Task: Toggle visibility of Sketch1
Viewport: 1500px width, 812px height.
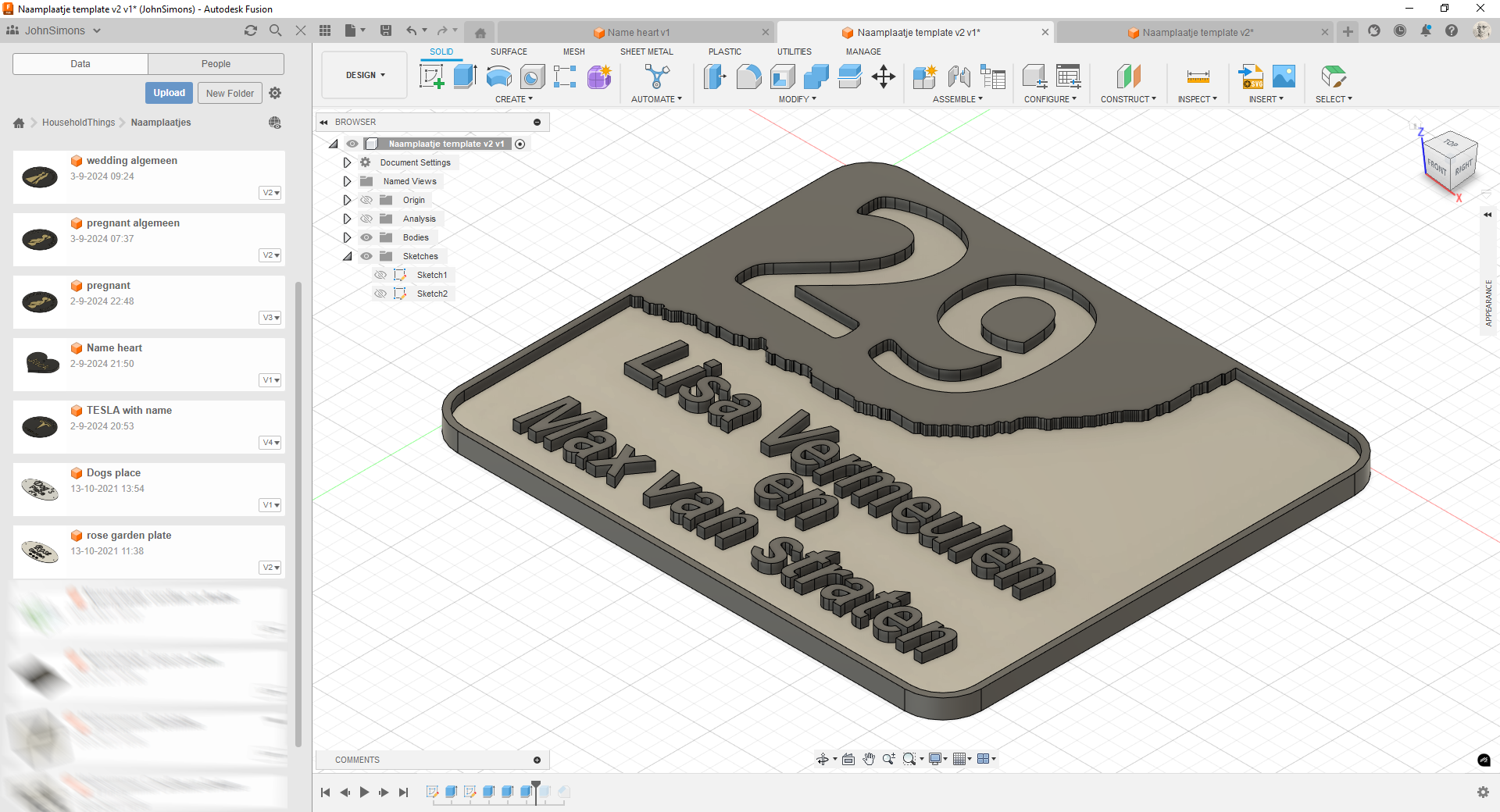Action: tap(380, 275)
